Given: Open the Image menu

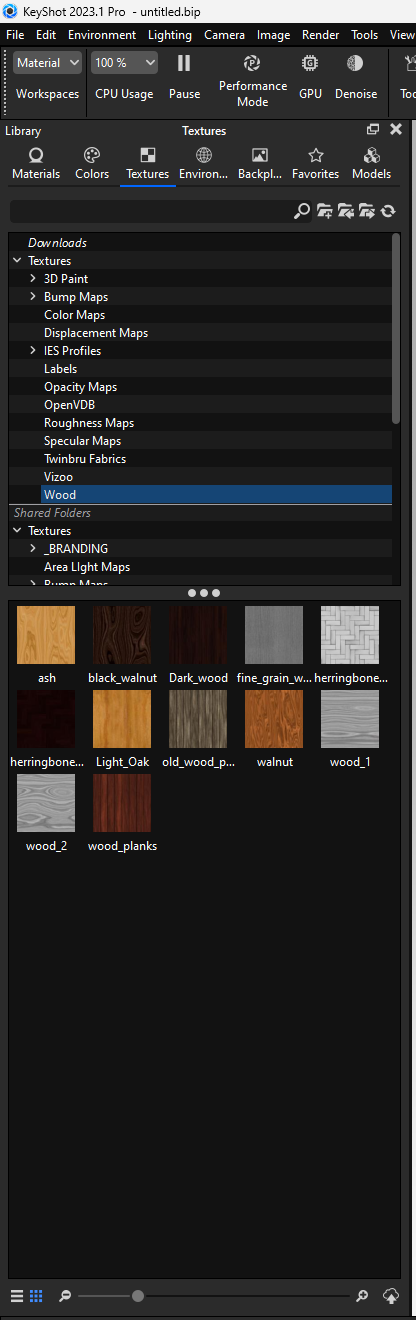Looking at the screenshot, I should [274, 35].
